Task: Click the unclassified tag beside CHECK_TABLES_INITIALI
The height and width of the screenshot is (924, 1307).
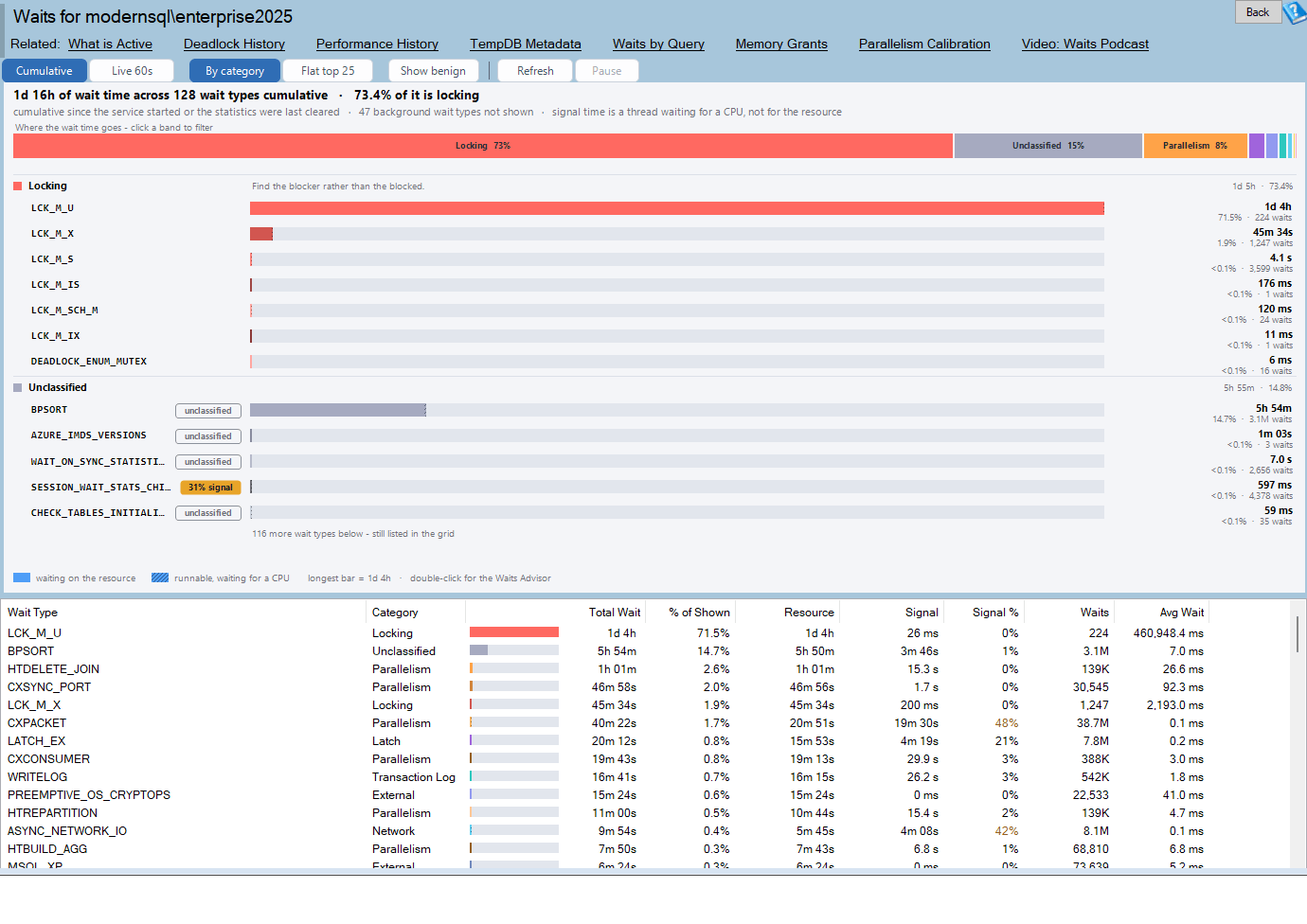Action: tap(208, 513)
